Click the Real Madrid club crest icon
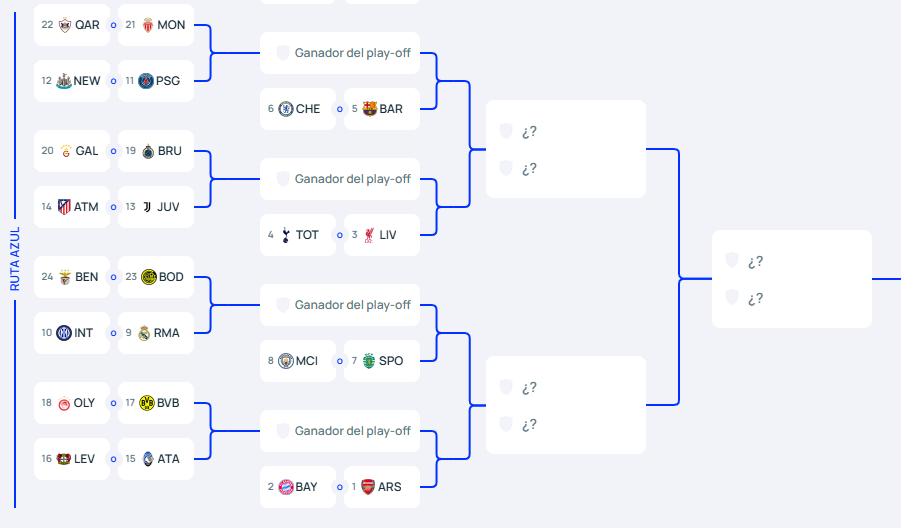Image resolution: width=901 pixels, height=528 pixels. tap(144, 333)
